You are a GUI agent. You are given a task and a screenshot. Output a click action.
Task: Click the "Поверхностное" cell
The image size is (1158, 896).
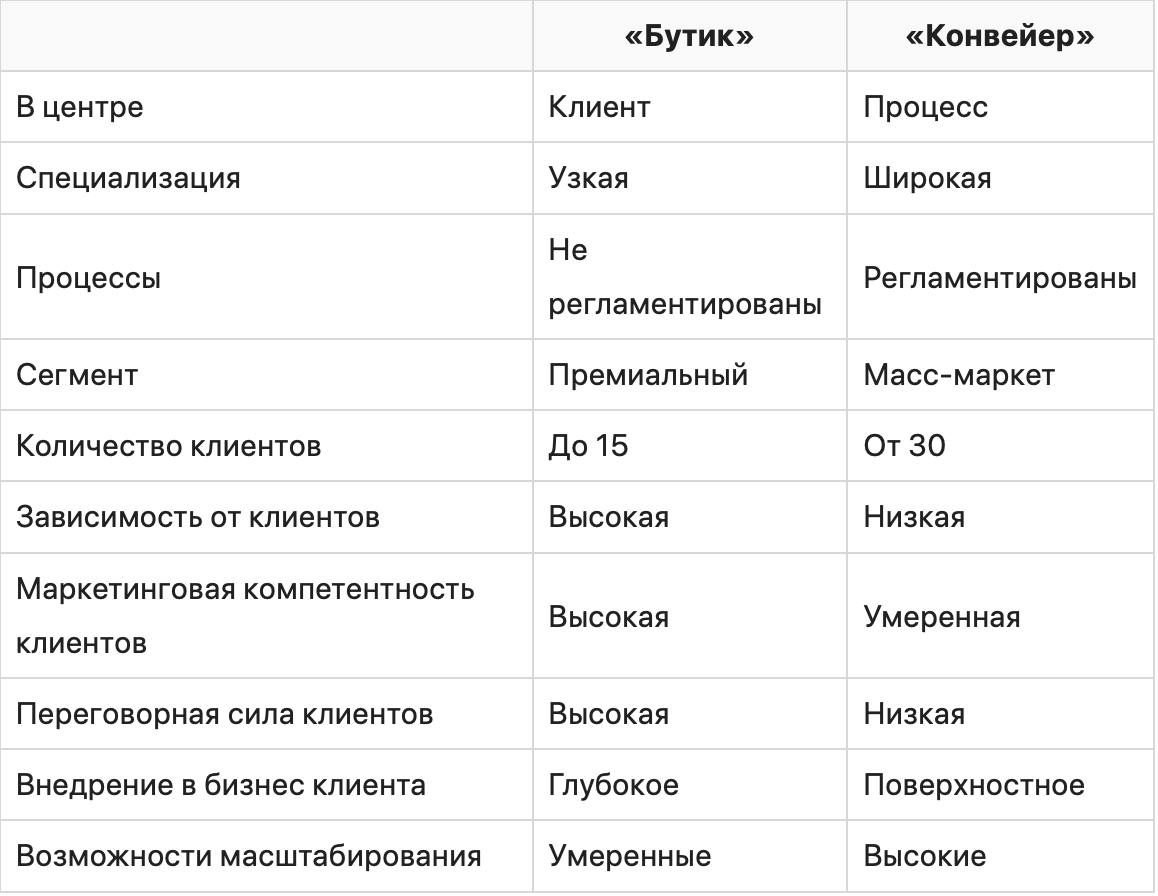(x=974, y=785)
